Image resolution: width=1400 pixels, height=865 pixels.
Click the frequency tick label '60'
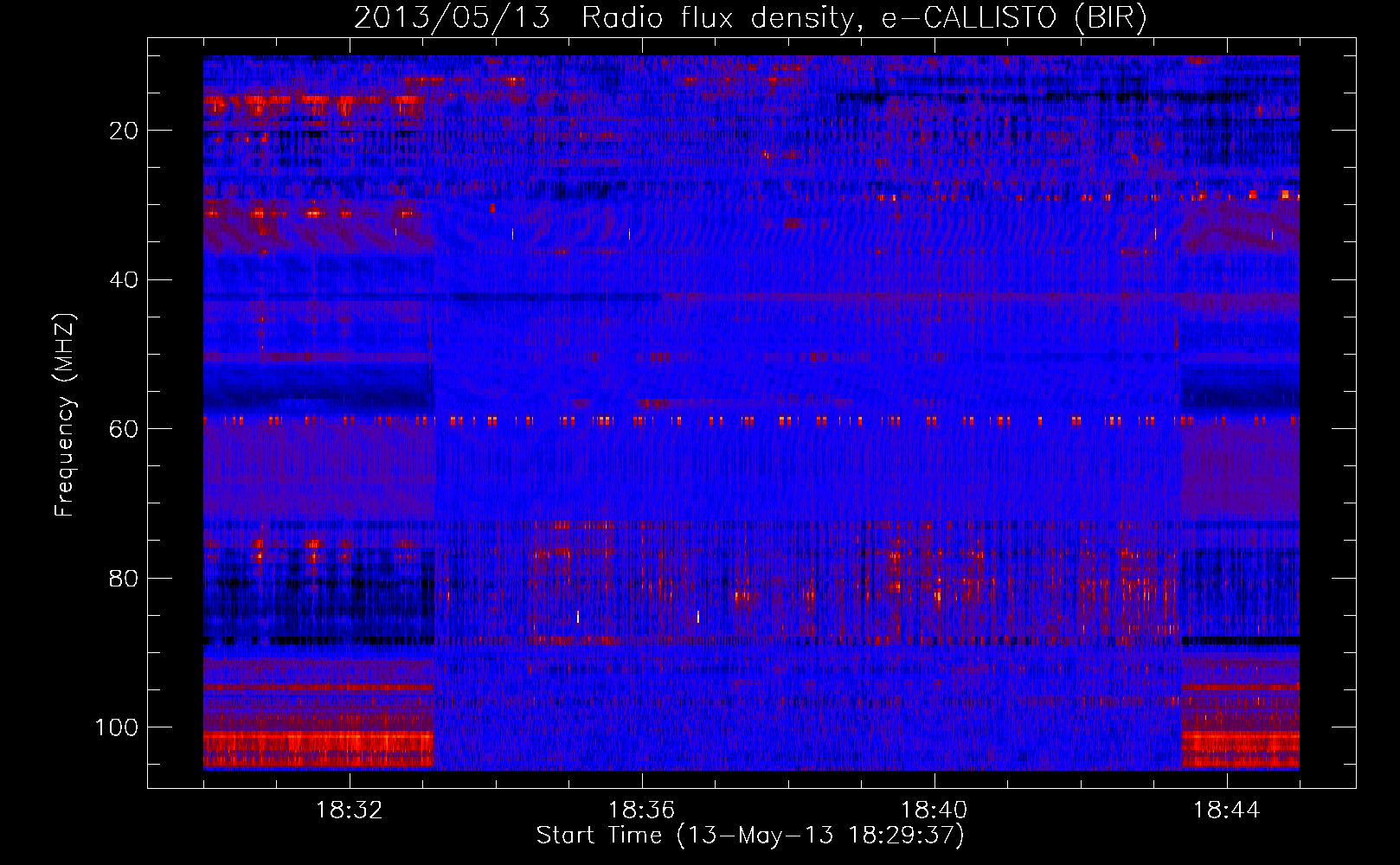(x=125, y=429)
